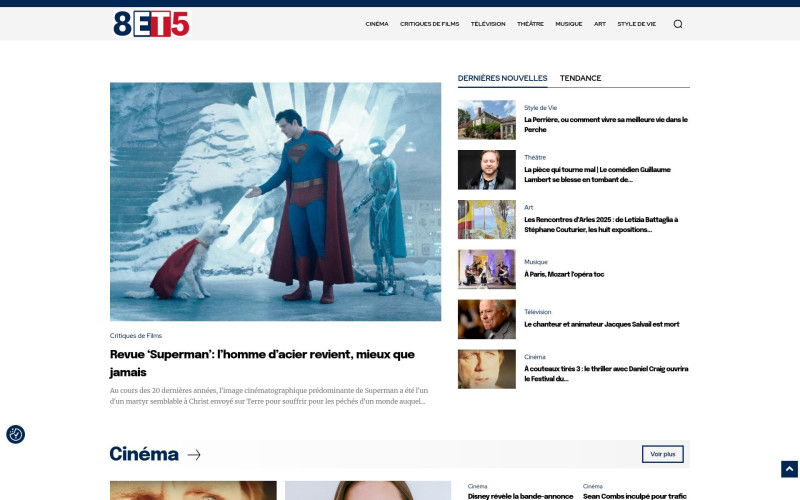Select the Théâtre menu item
The height and width of the screenshot is (500, 800).
coord(530,24)
